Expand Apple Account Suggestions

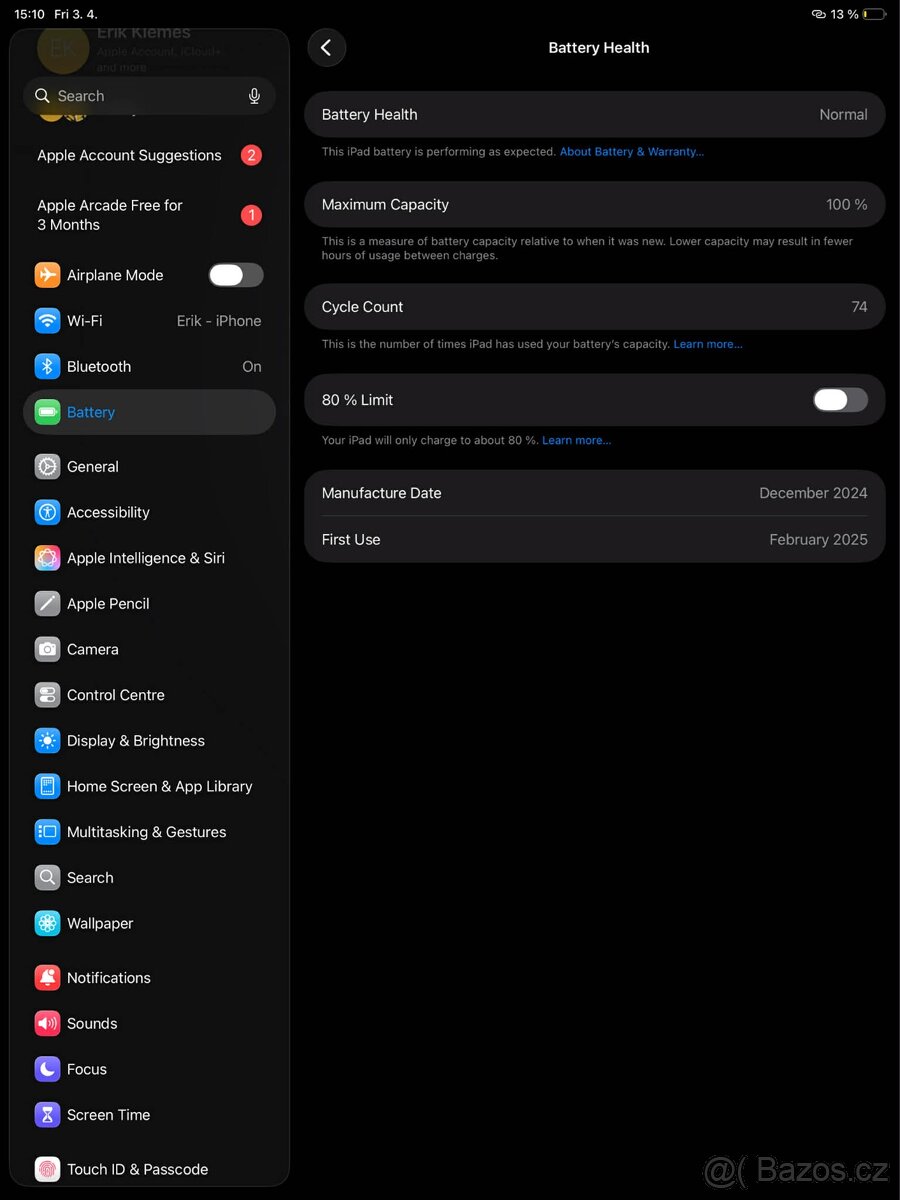pyautogui.click(x=128, y=155)
